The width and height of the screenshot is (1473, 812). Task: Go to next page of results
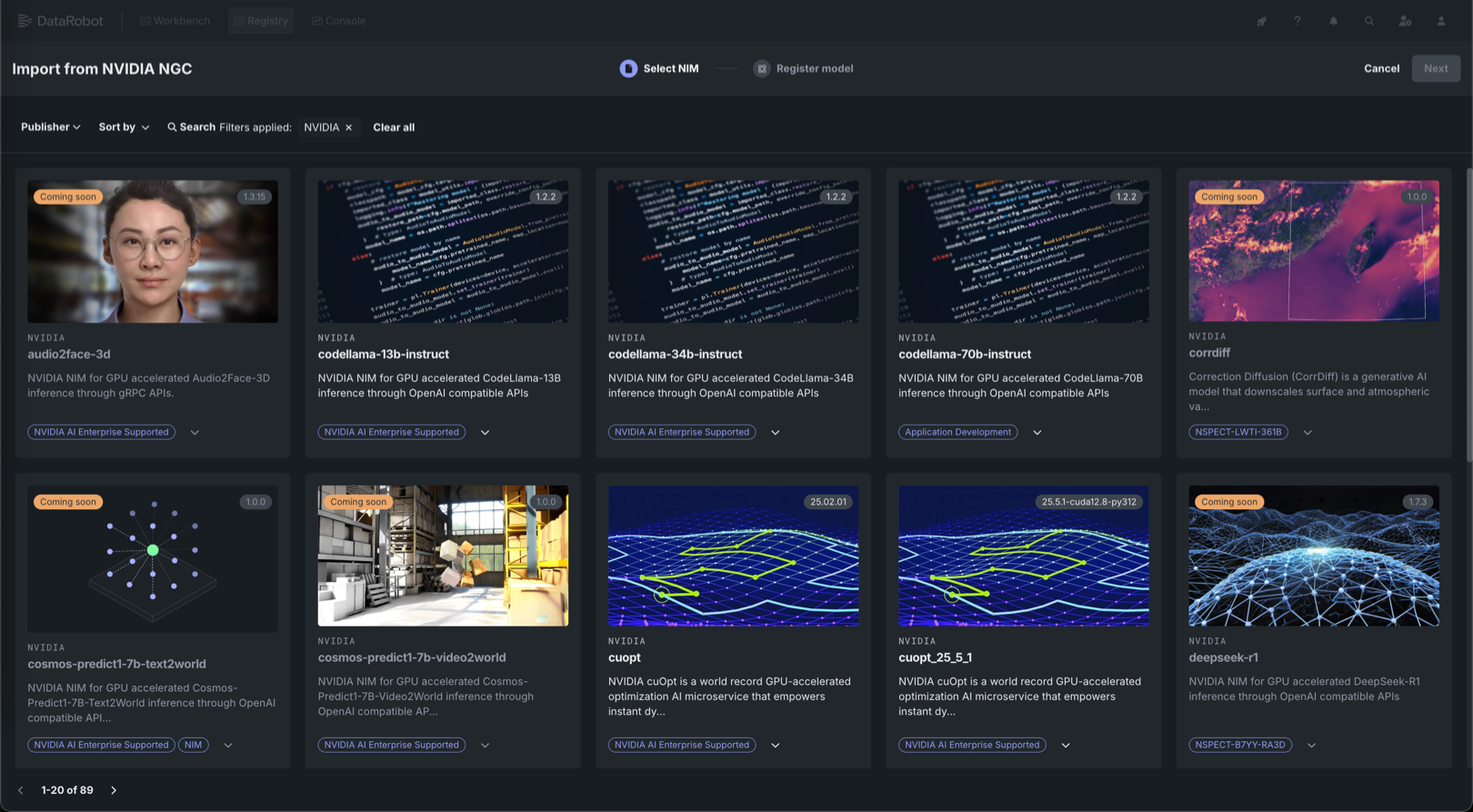[114, 790]
